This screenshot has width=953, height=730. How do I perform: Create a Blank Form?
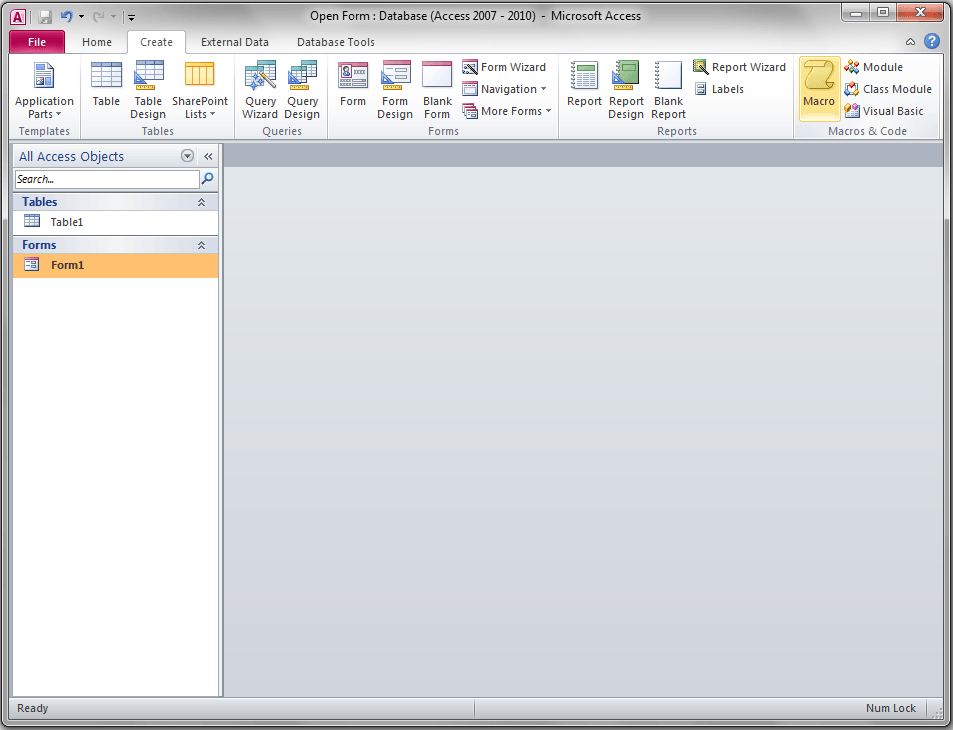click(x=437, y=90)
